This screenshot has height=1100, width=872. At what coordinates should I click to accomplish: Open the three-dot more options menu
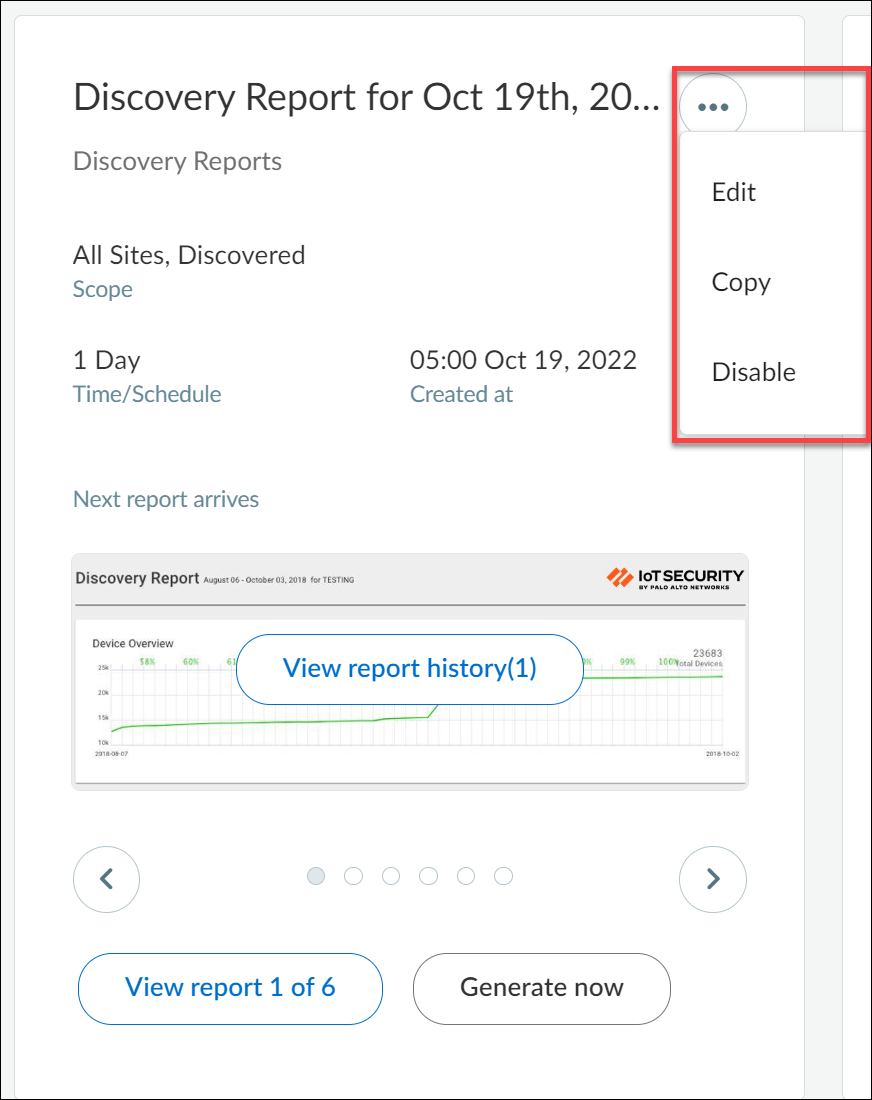713,107
